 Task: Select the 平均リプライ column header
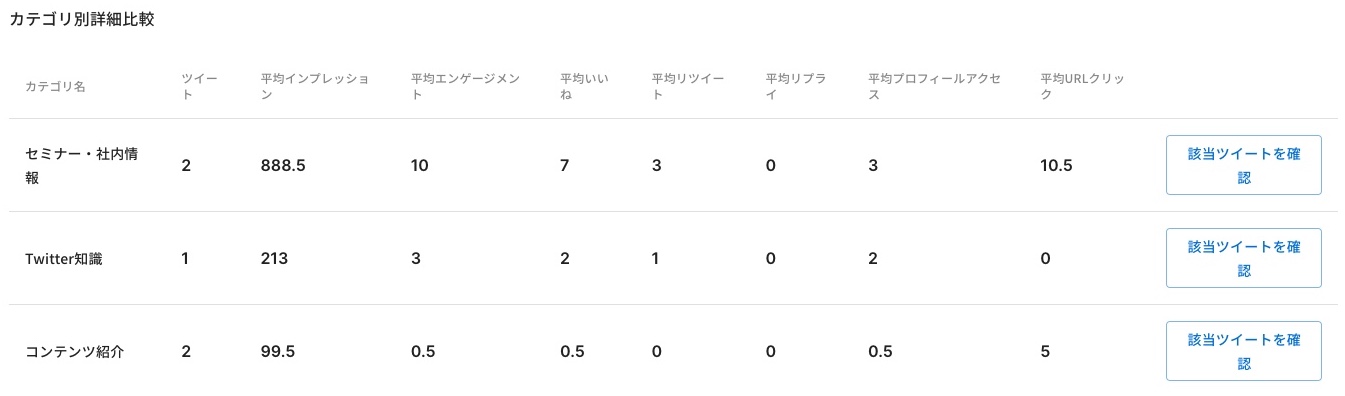tap(796, 86)
